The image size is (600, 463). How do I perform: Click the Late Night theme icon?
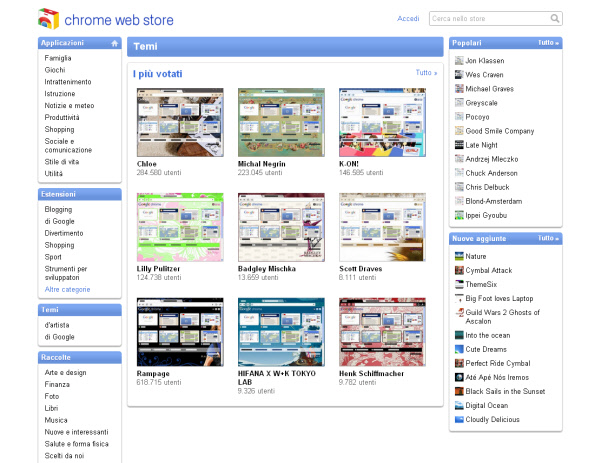tap(459, 145)
